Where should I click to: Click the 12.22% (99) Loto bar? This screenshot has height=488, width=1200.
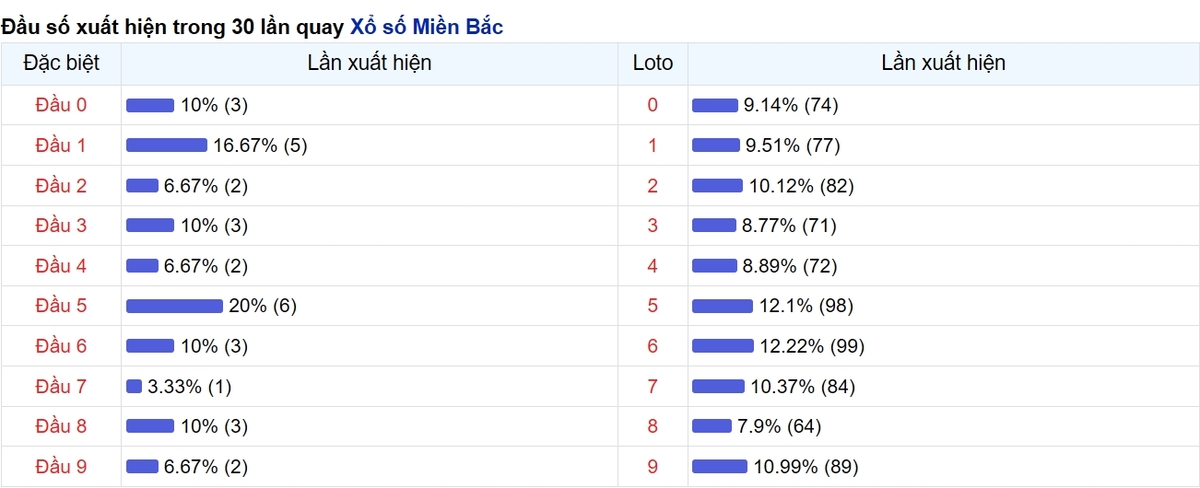tap(723, 346)
